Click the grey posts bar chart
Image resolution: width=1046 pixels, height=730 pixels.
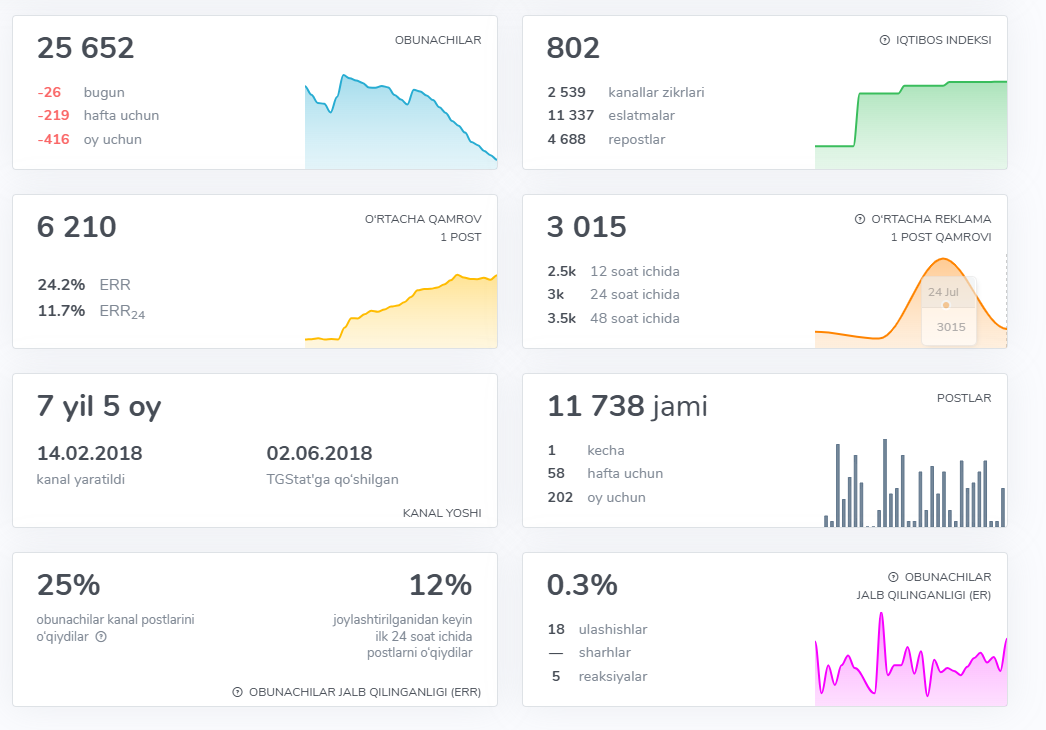tap(914, 485)
